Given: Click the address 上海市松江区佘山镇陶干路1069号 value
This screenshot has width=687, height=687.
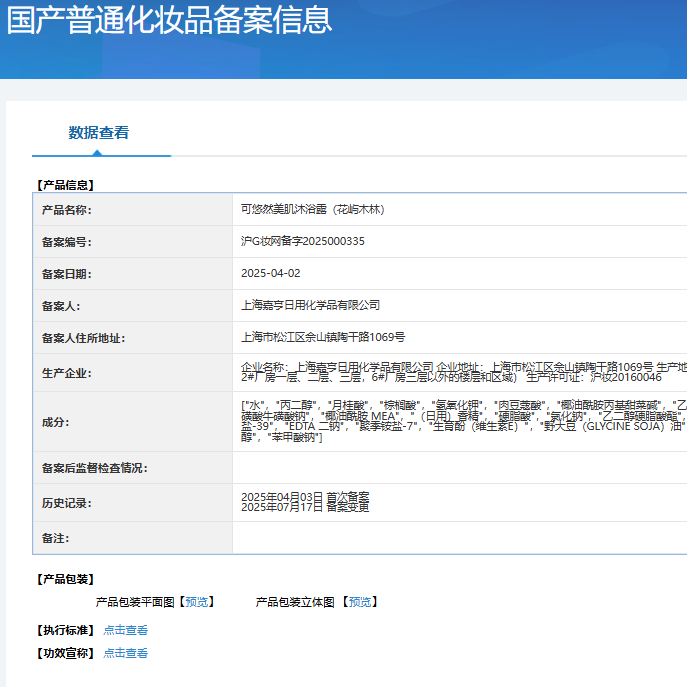Looking at the screenshot, I should point(323,337).
